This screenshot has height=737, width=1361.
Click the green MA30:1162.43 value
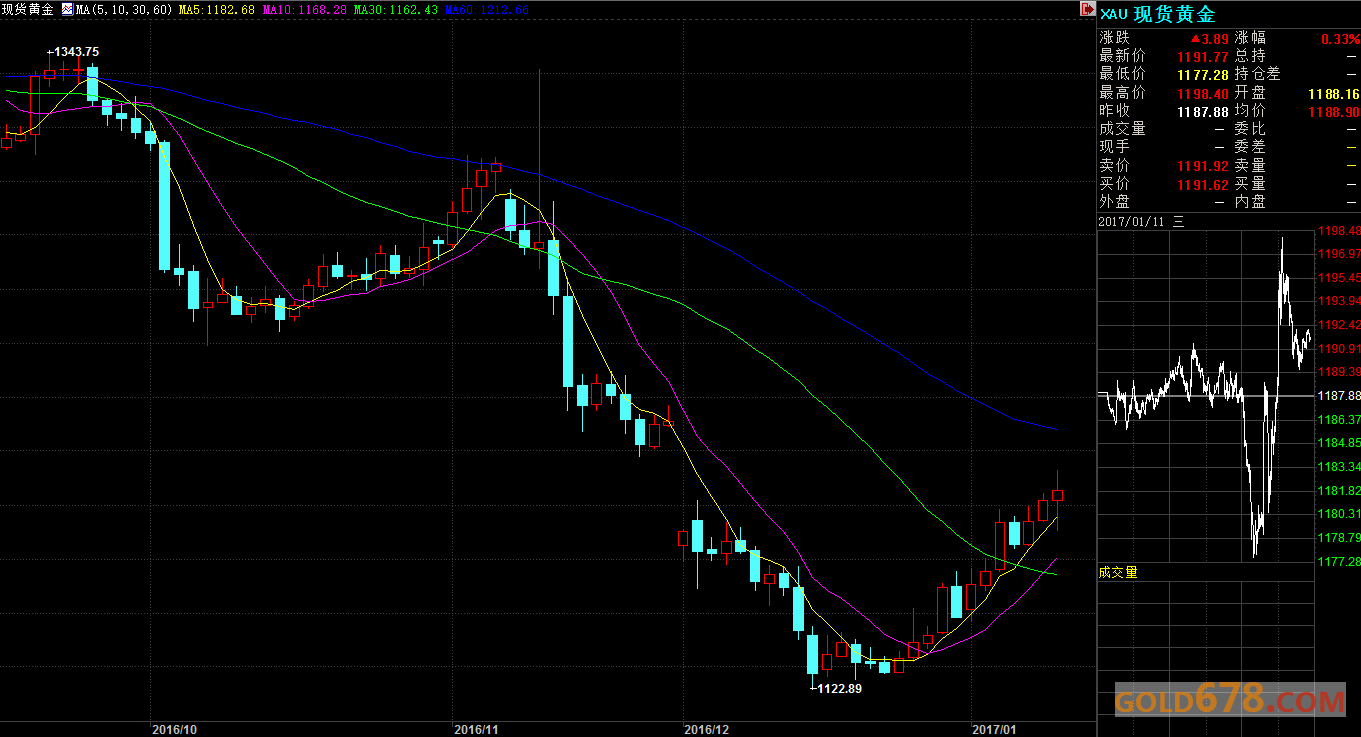(397, 9)
